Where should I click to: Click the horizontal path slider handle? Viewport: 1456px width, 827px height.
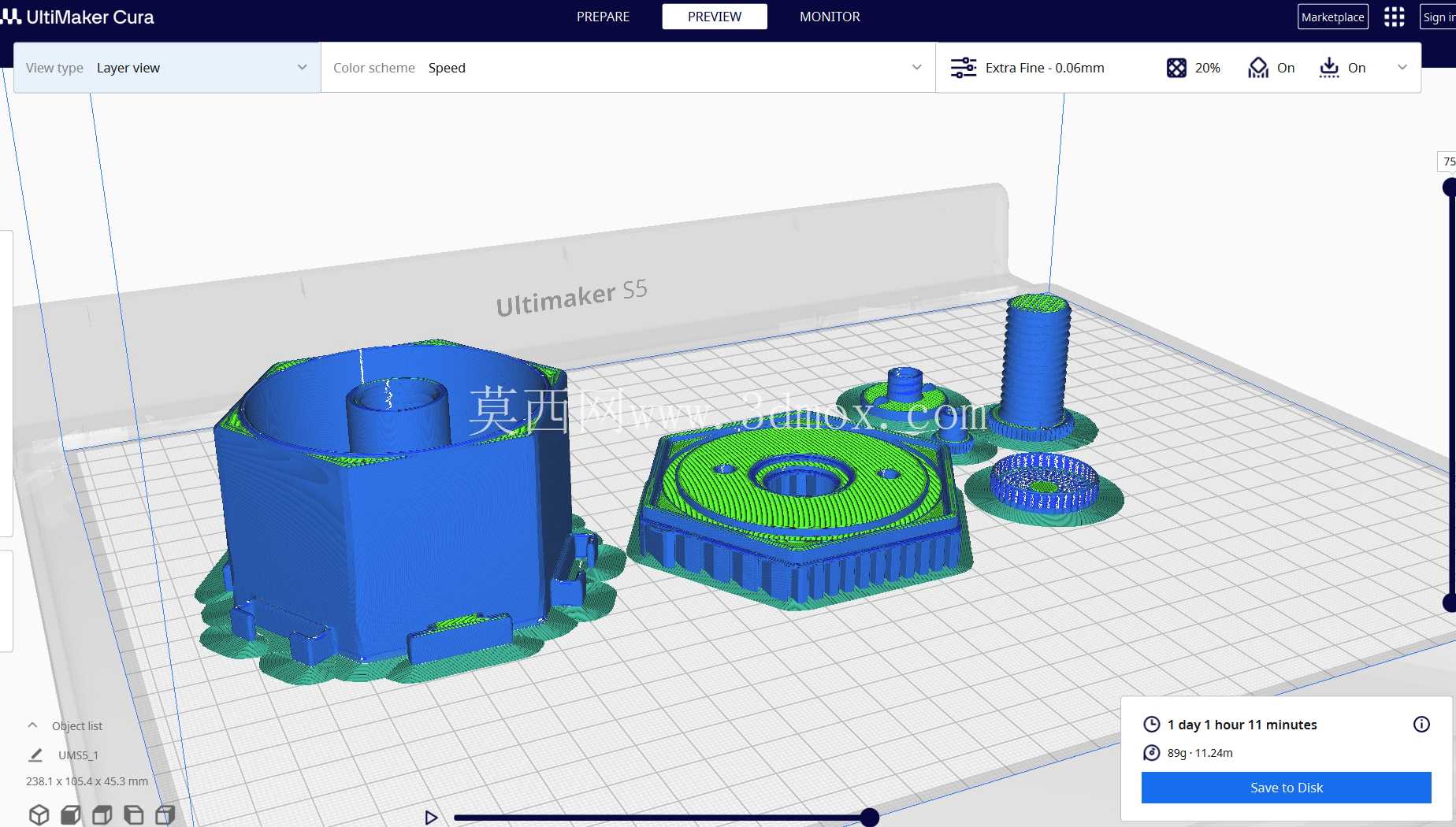pyautogui.click(x=869, y=818)
